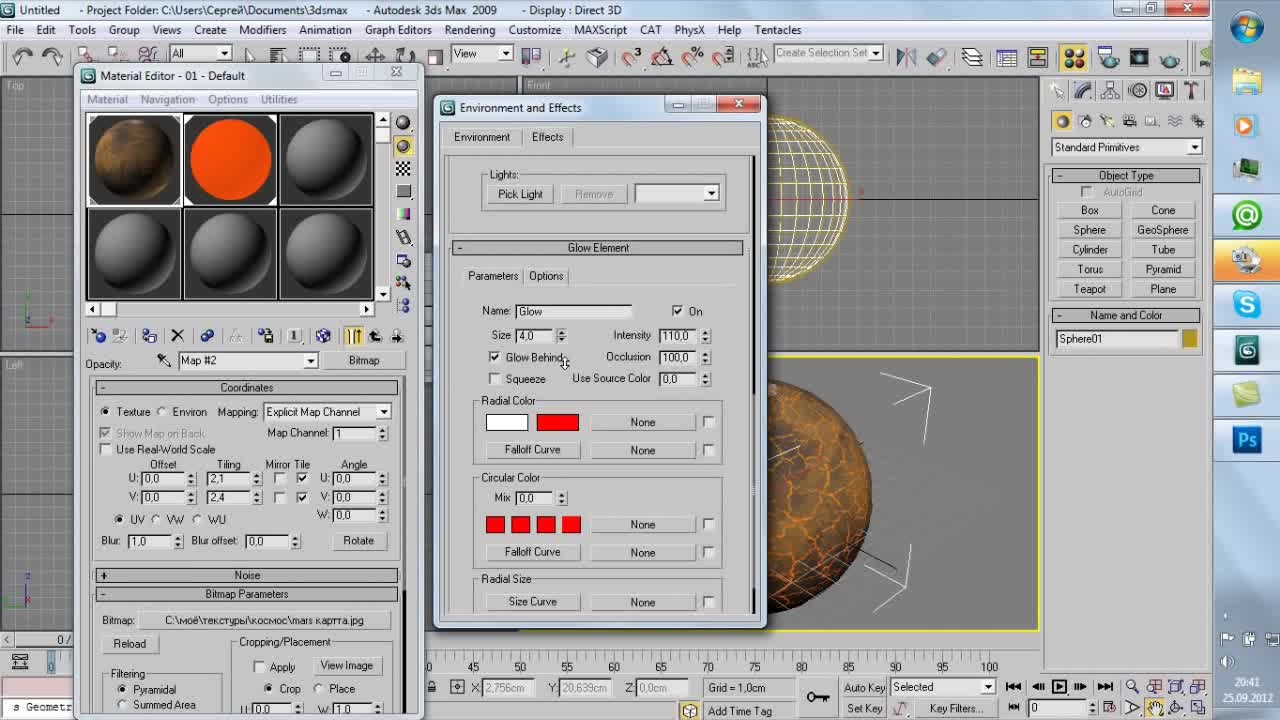Select the Environ radio button

coord(162,412)
